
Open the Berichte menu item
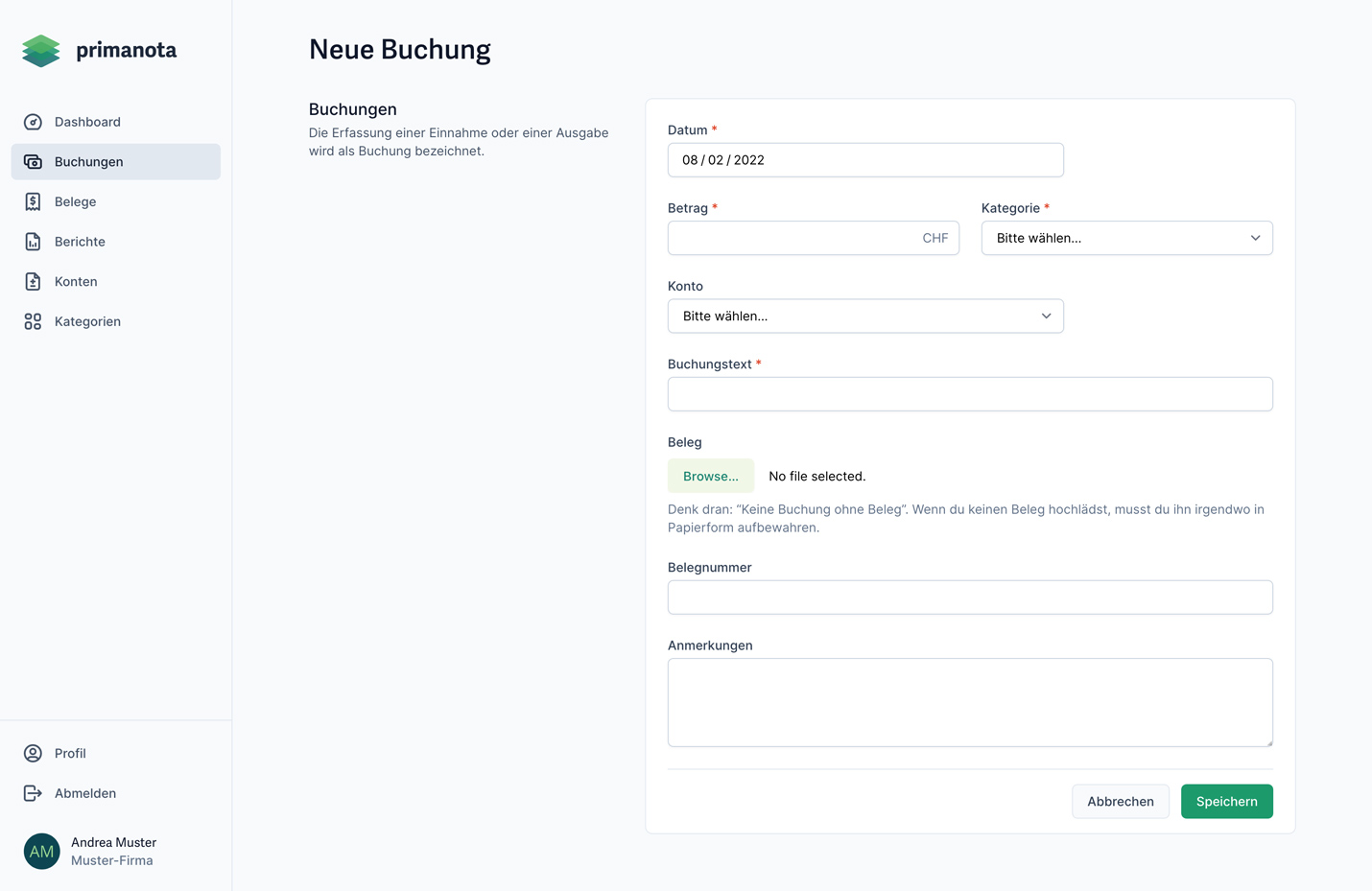(80, 242)
